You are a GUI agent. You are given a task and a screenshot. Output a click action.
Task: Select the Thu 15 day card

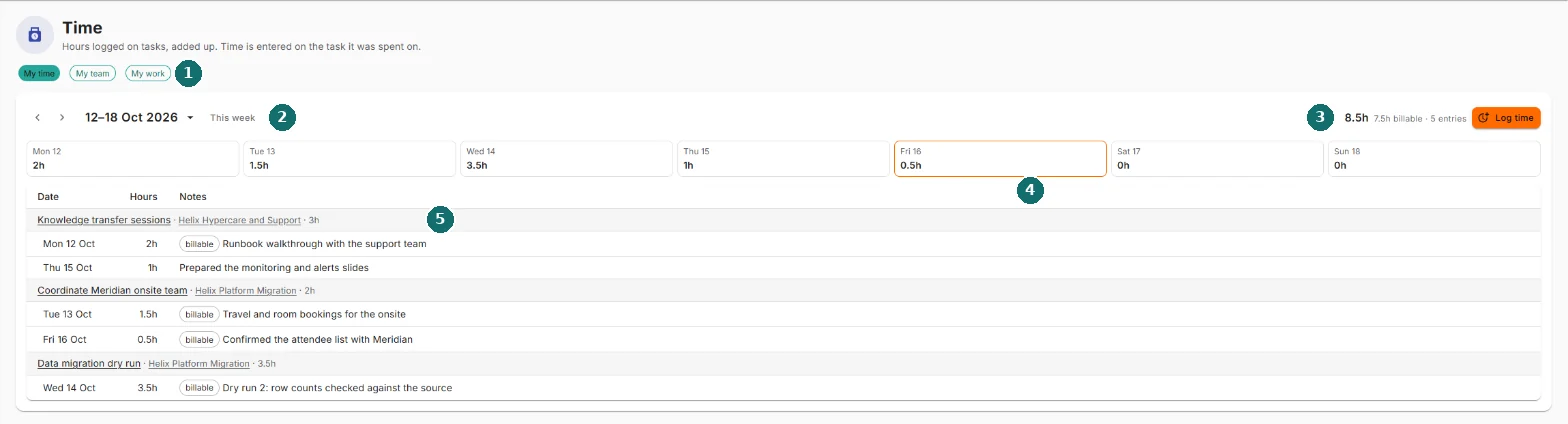pos(783,159)
